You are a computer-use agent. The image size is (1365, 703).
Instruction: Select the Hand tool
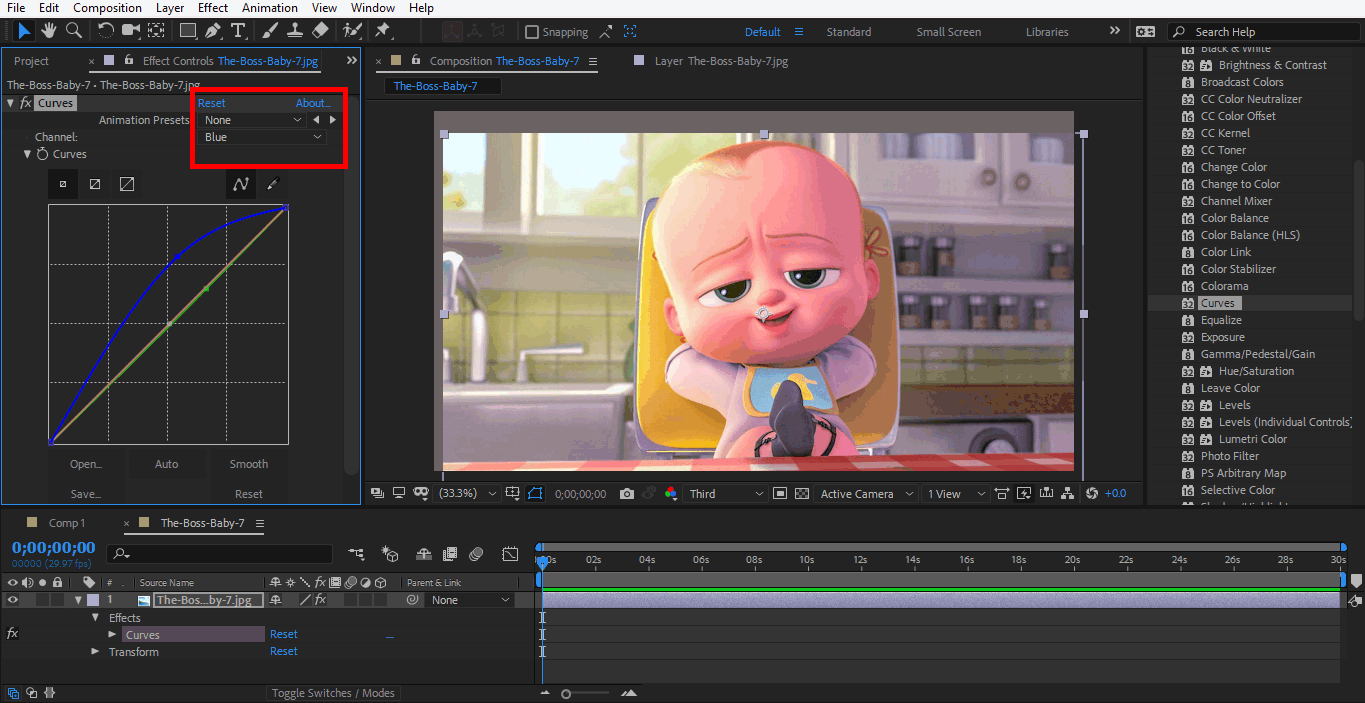click(x=48, y=31)
